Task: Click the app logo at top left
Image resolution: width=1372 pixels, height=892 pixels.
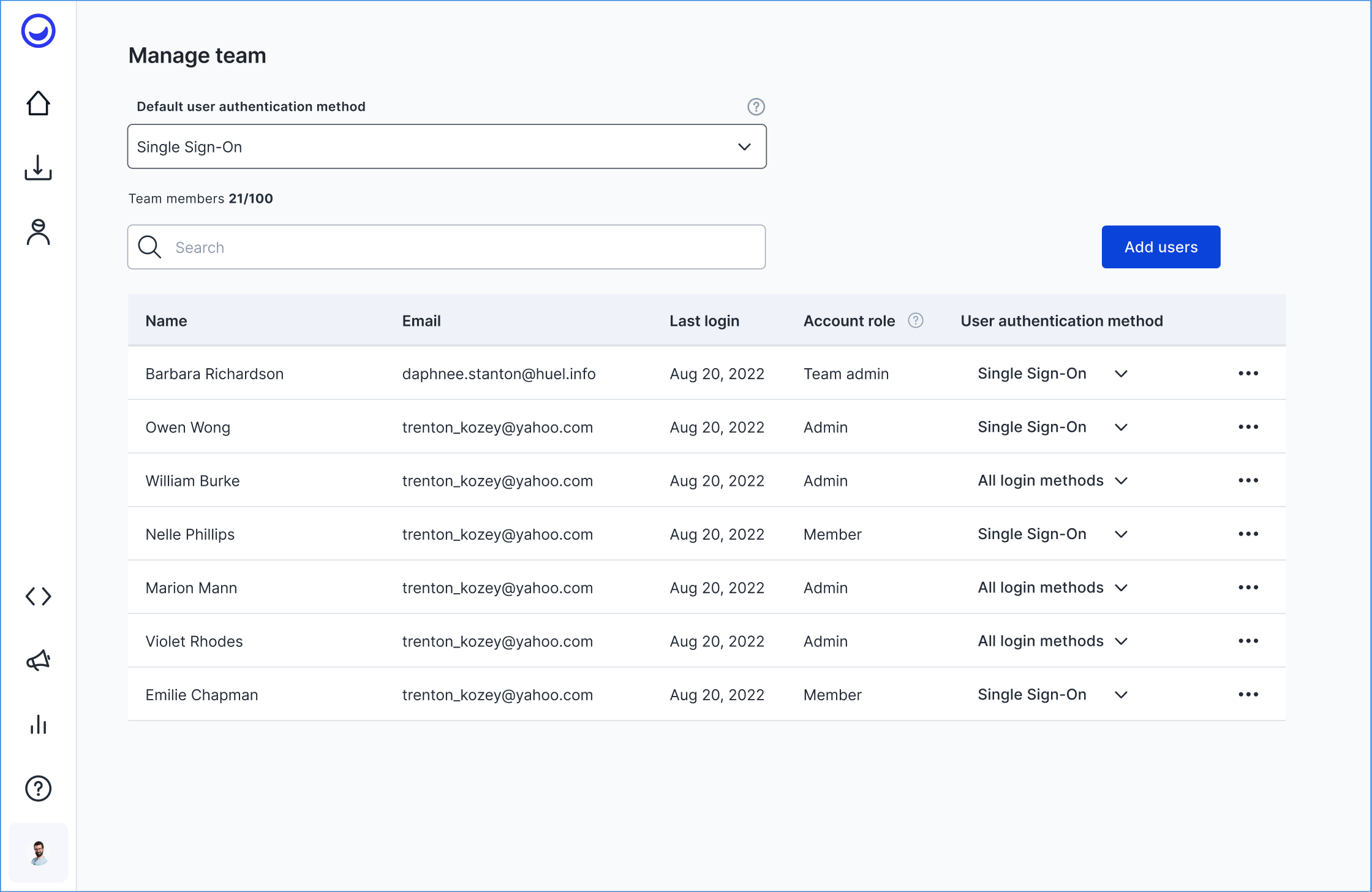Action: click(x=38, y=31)
